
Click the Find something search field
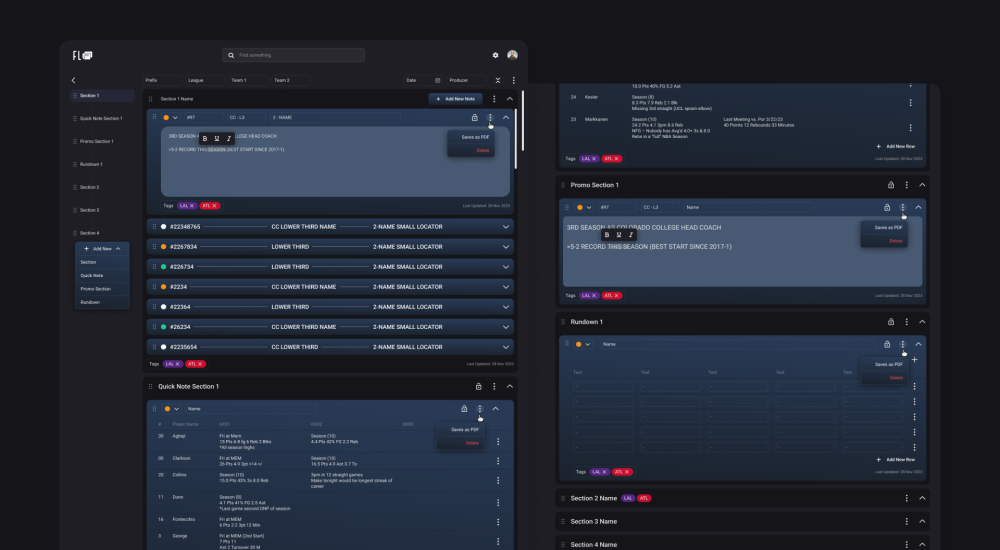[293, 55]
